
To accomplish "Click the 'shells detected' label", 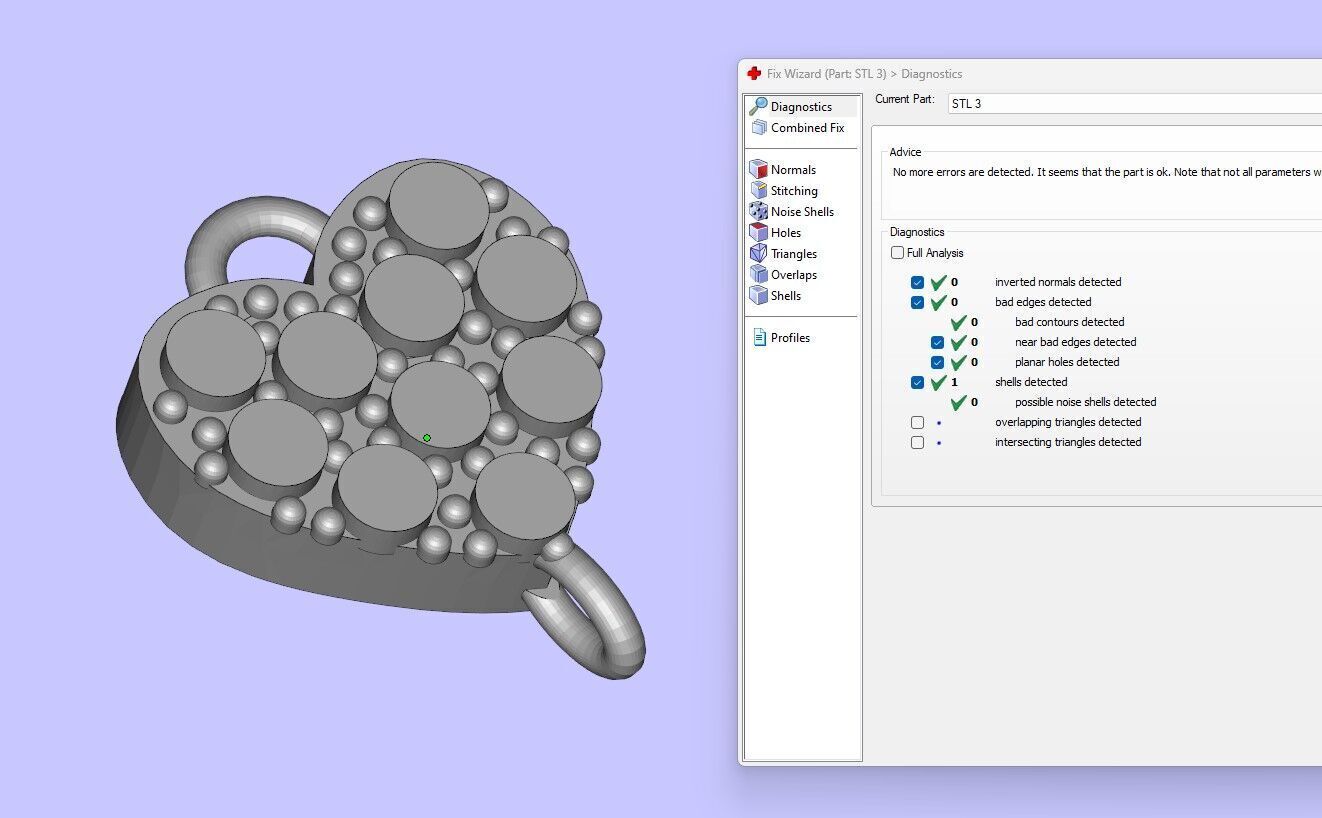I will (1031, 382).
